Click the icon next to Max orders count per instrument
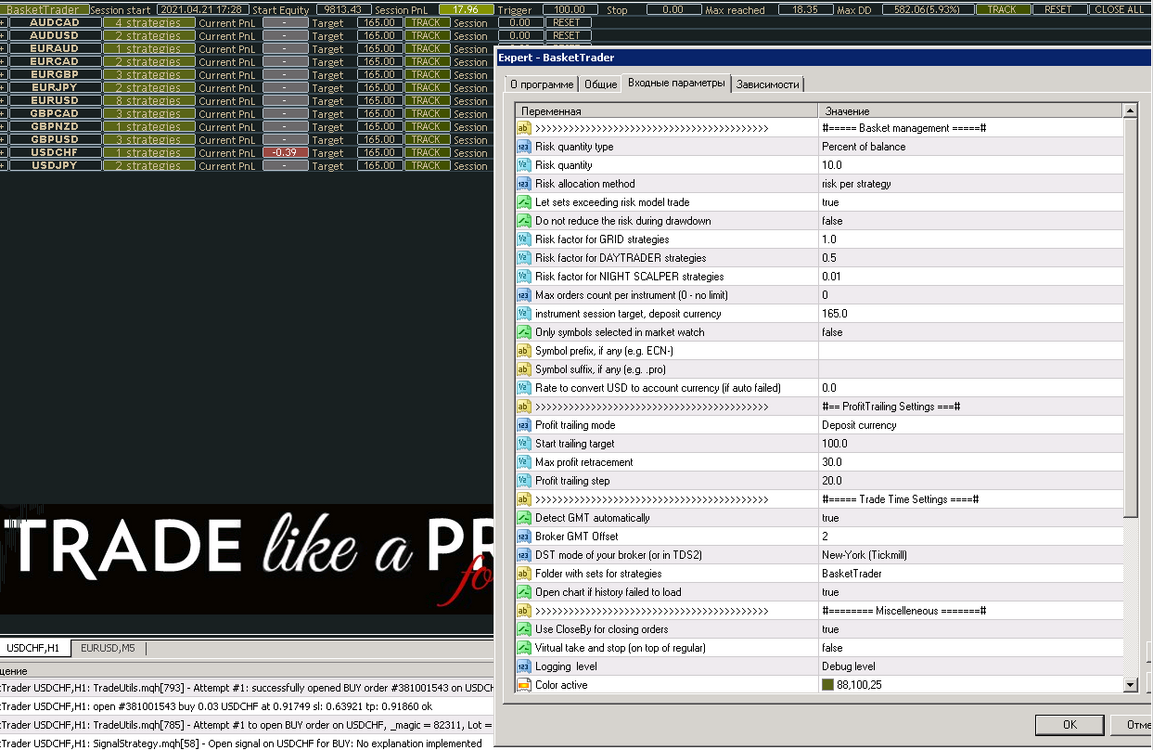The width and height of the screenshot is (1153, 750). click(524, 295)
